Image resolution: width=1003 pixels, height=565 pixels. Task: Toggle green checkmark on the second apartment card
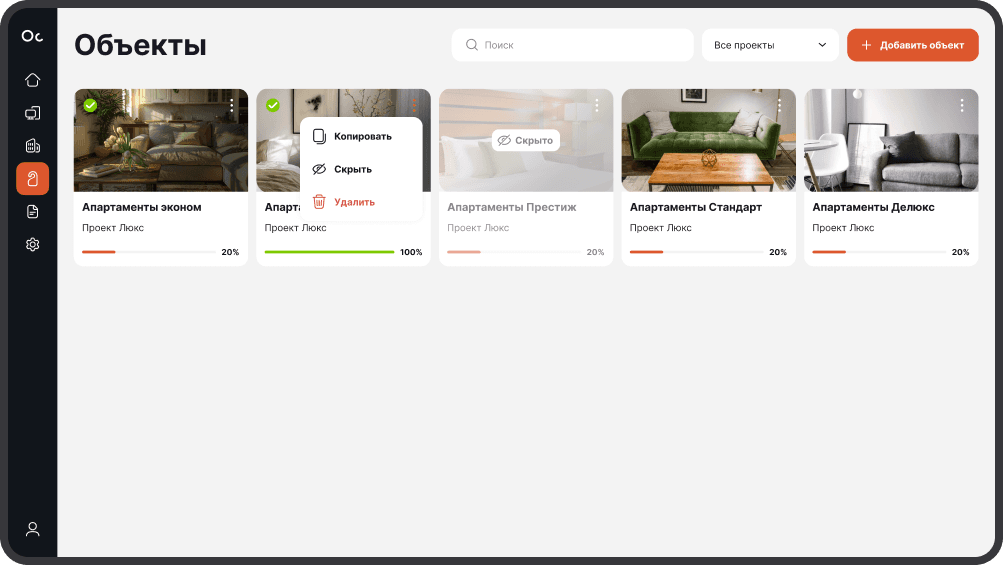(x=273, y=105)
